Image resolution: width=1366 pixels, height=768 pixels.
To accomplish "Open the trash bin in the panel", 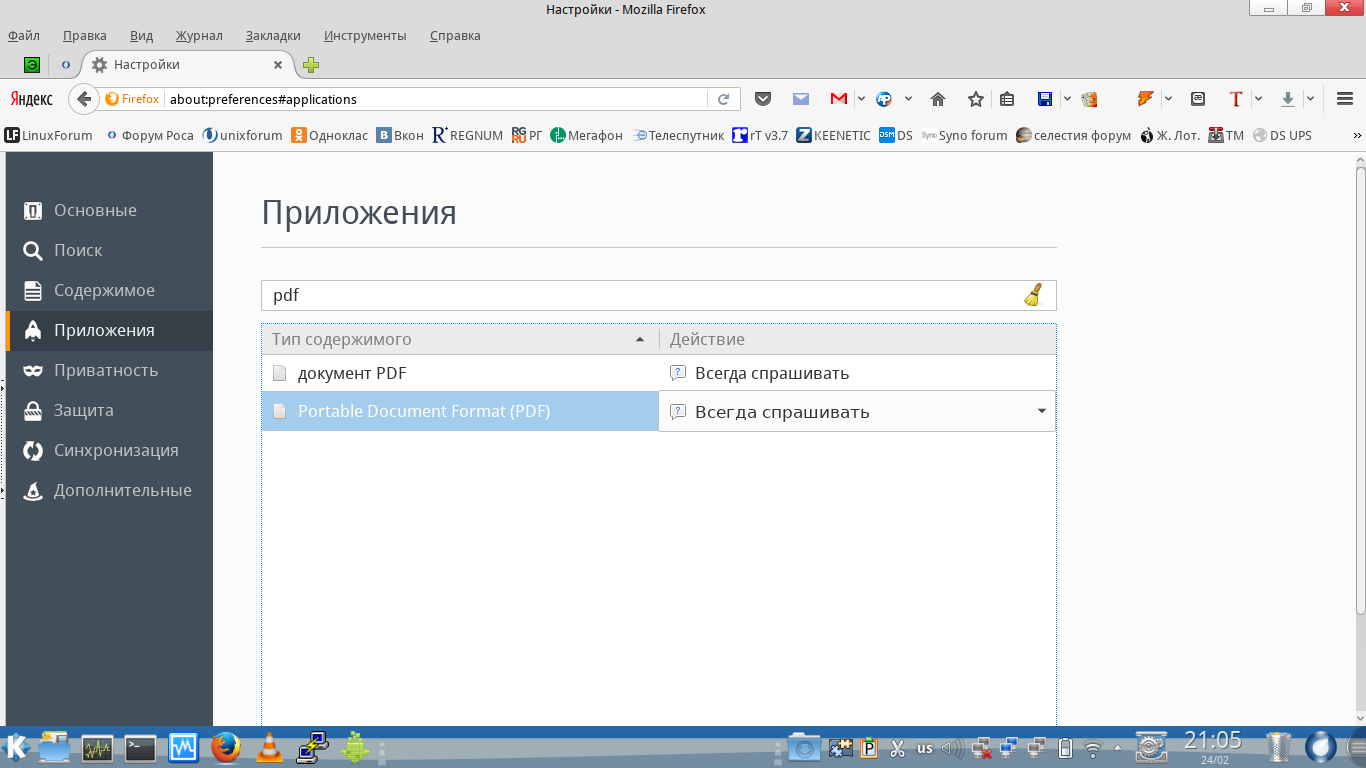I will tap(1279, 747).
